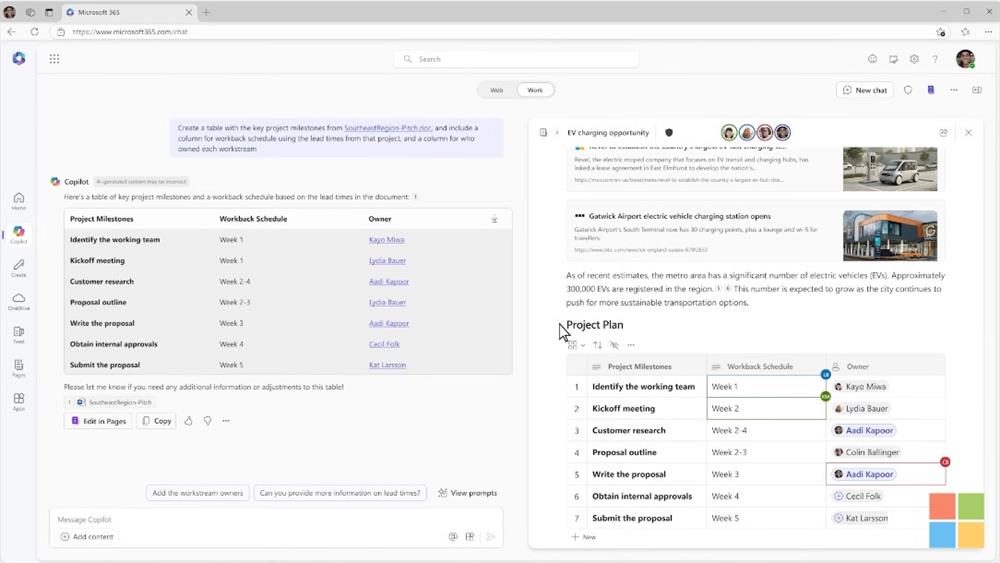The height and width of the screenshot is (563, 1000).
Task: Open Create in the left sidebar
Action: (x=18, y=267)
